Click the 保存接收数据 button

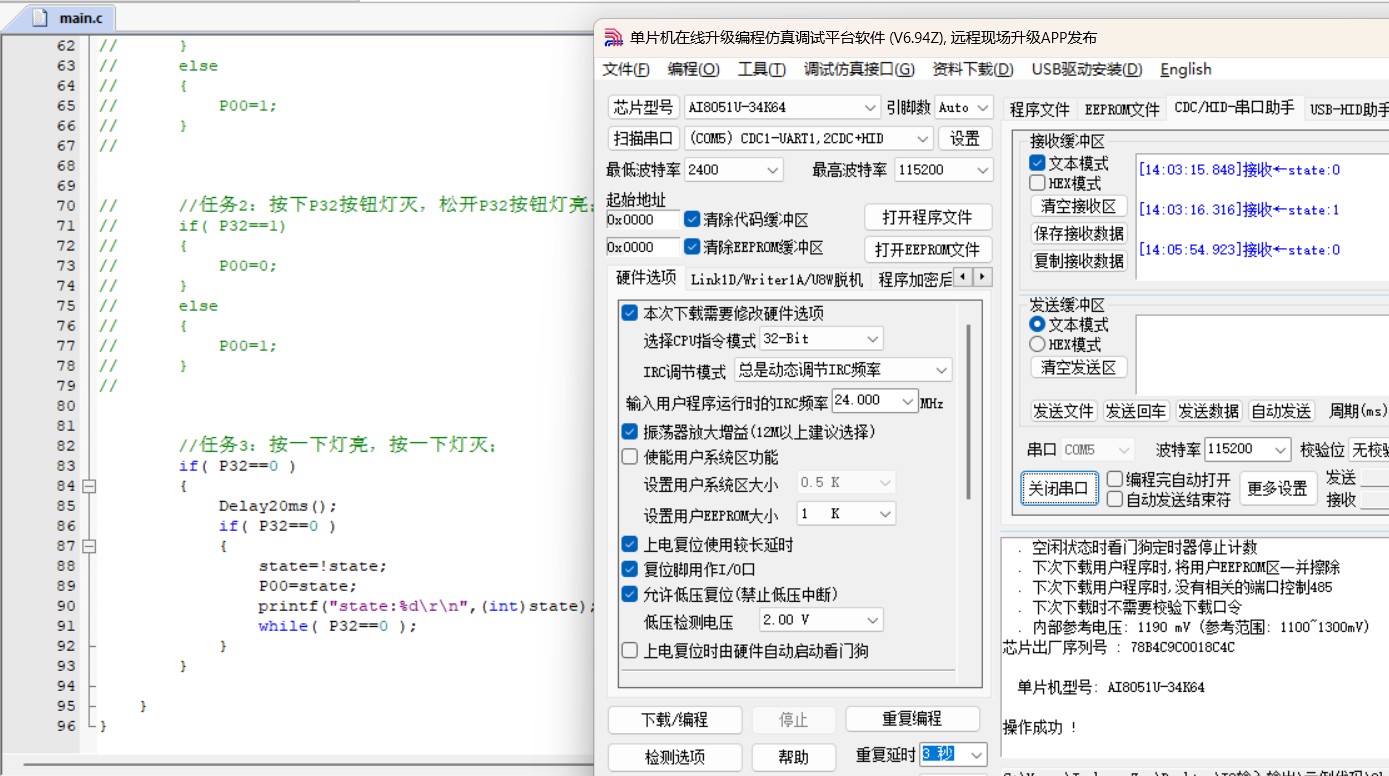(1078, 234)
